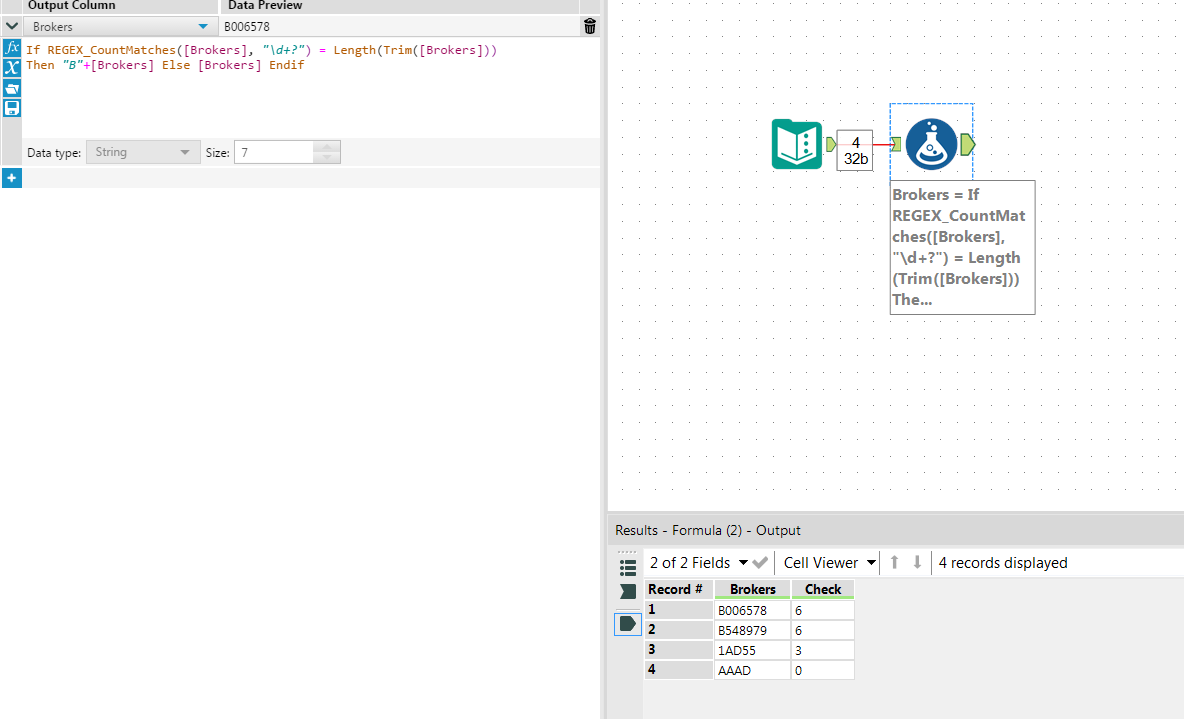Click the checkmark to apply the field selection

click(758, 562)
